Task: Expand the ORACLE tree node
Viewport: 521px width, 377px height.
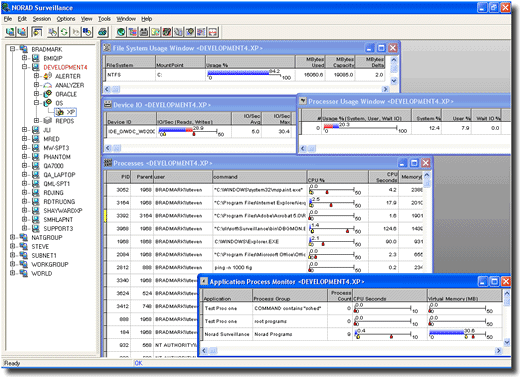Action: point(36,94)
